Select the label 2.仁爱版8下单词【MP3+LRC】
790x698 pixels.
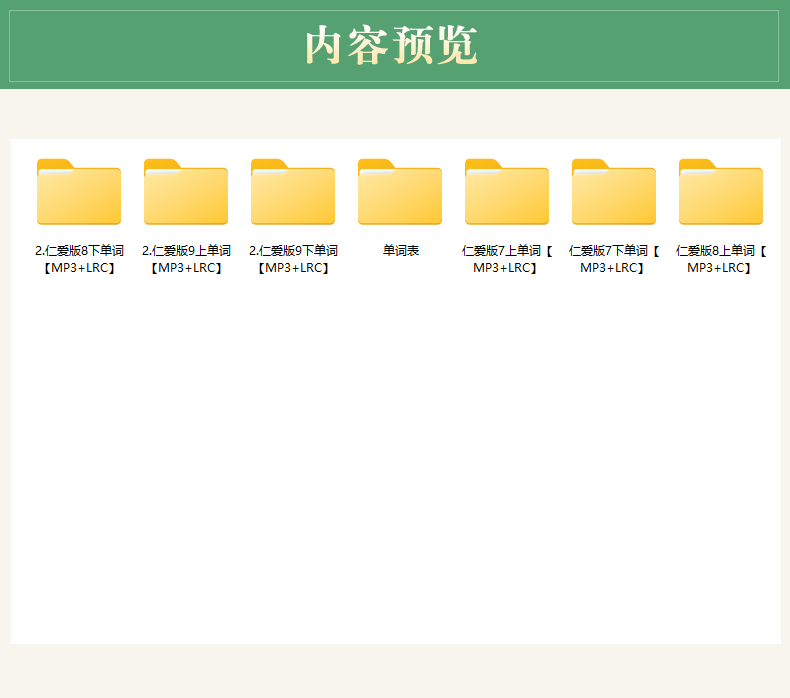tap(79, 259)
